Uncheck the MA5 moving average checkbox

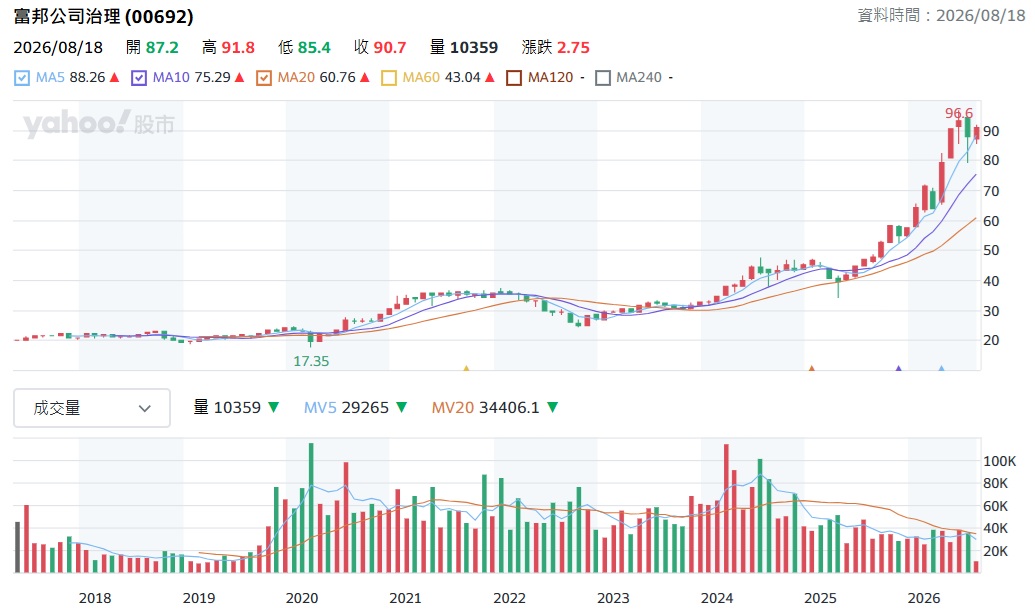coord(22,78)
